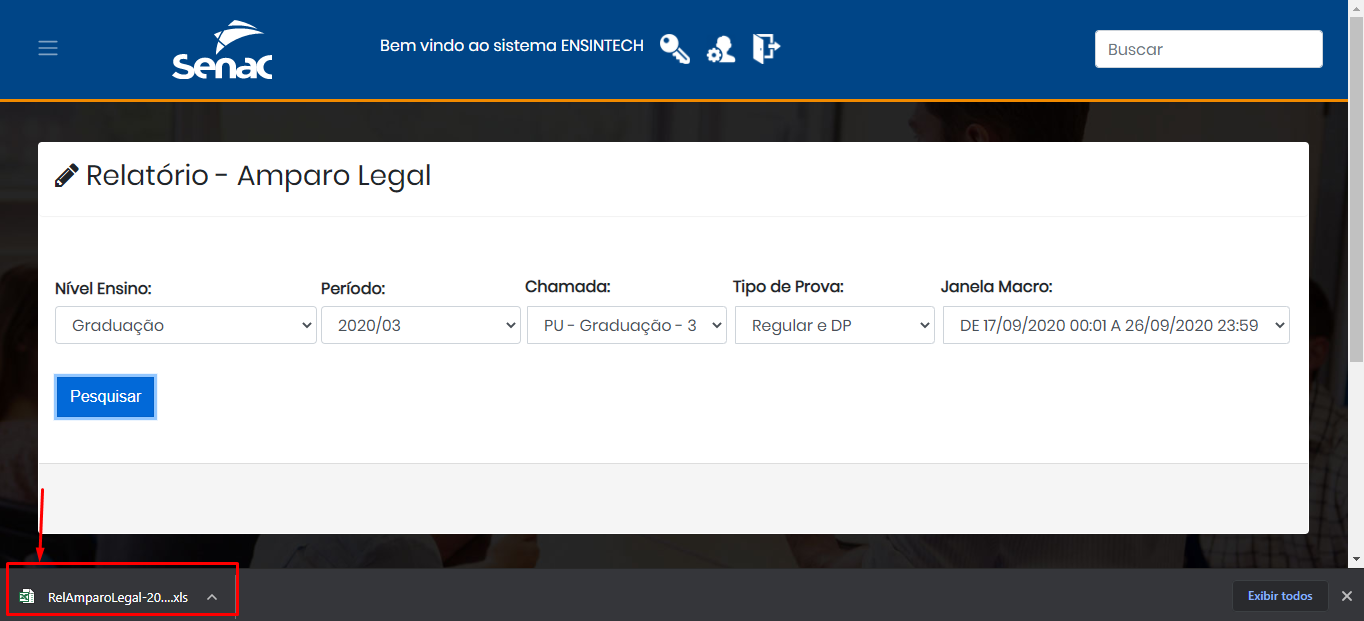Open downloaded RelAmparoLegal xls file
This screenshot has width=1364, height=621.
(117, 597)
